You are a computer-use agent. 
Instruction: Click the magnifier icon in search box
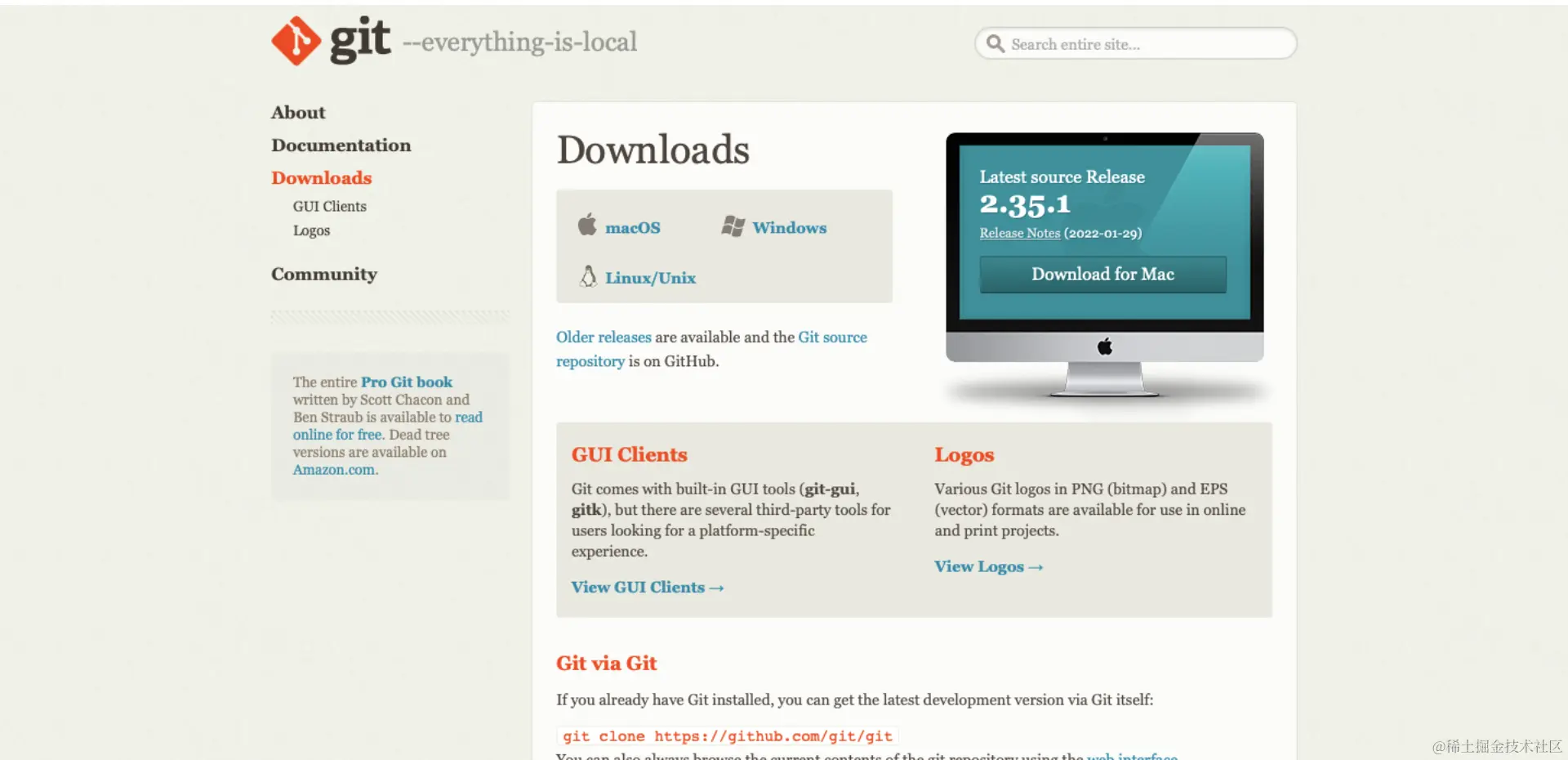point(995,43)
